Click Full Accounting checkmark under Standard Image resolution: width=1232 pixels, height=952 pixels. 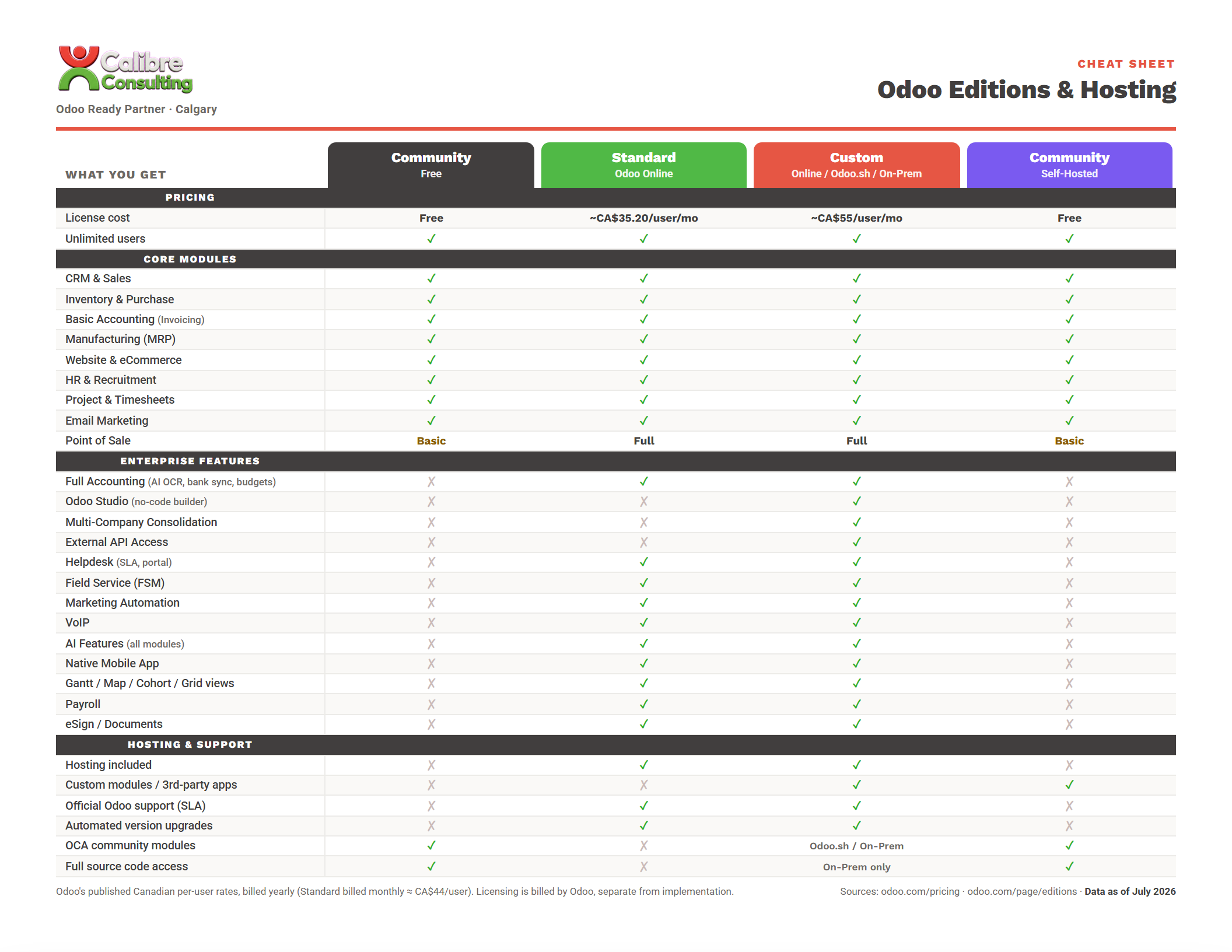[643, 481]
